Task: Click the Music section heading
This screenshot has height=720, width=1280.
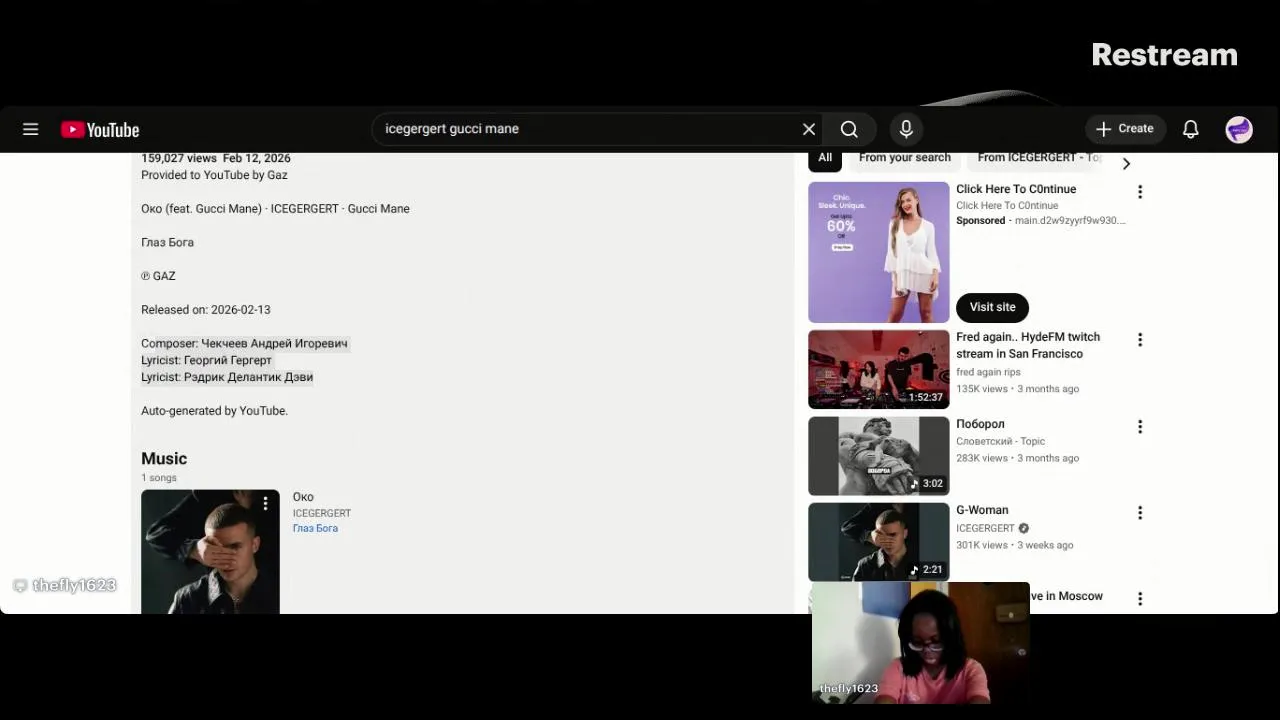Action: (164, 459)
